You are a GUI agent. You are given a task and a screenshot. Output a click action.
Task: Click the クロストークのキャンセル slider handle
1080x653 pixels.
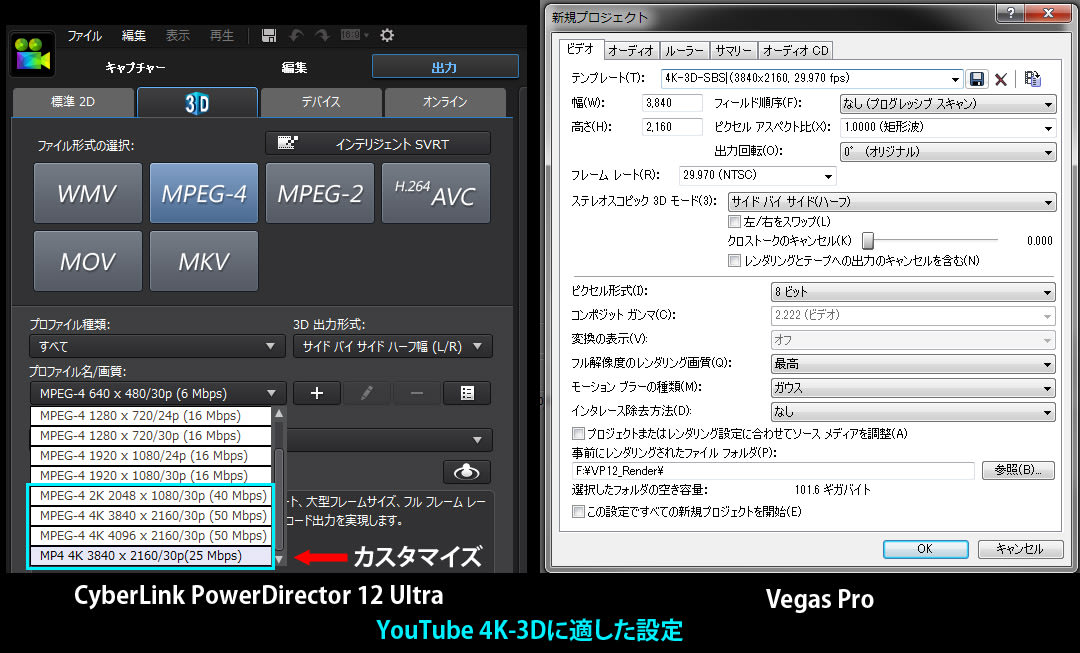[x=869, y=240]
